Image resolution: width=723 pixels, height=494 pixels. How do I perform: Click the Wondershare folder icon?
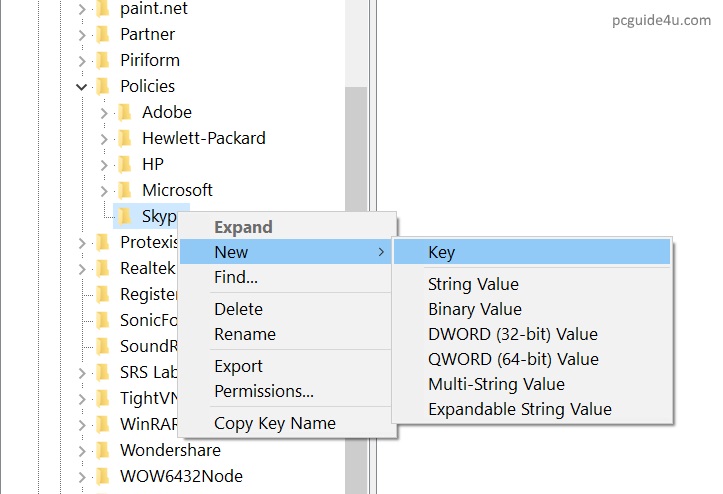tap(102, 450)
